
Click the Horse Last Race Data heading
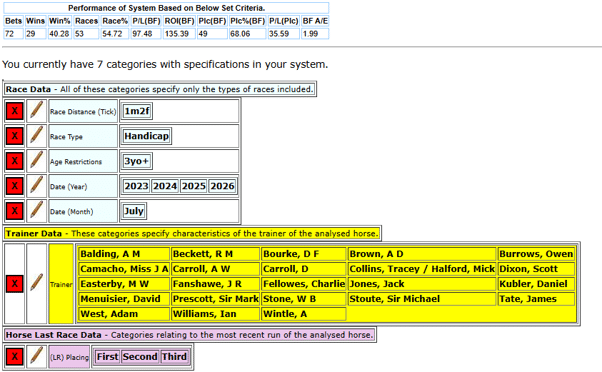190,335
